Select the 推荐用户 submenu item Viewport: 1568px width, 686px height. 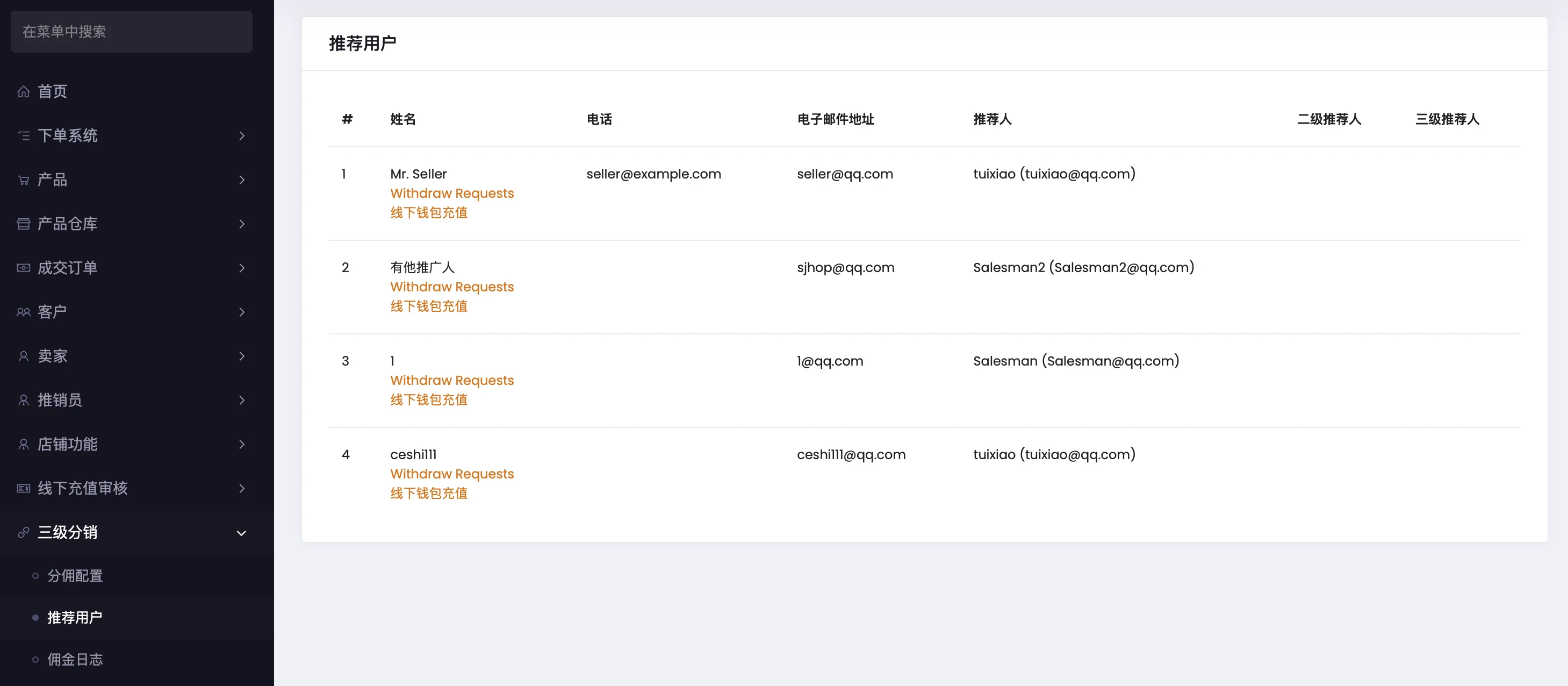point(75,617)
